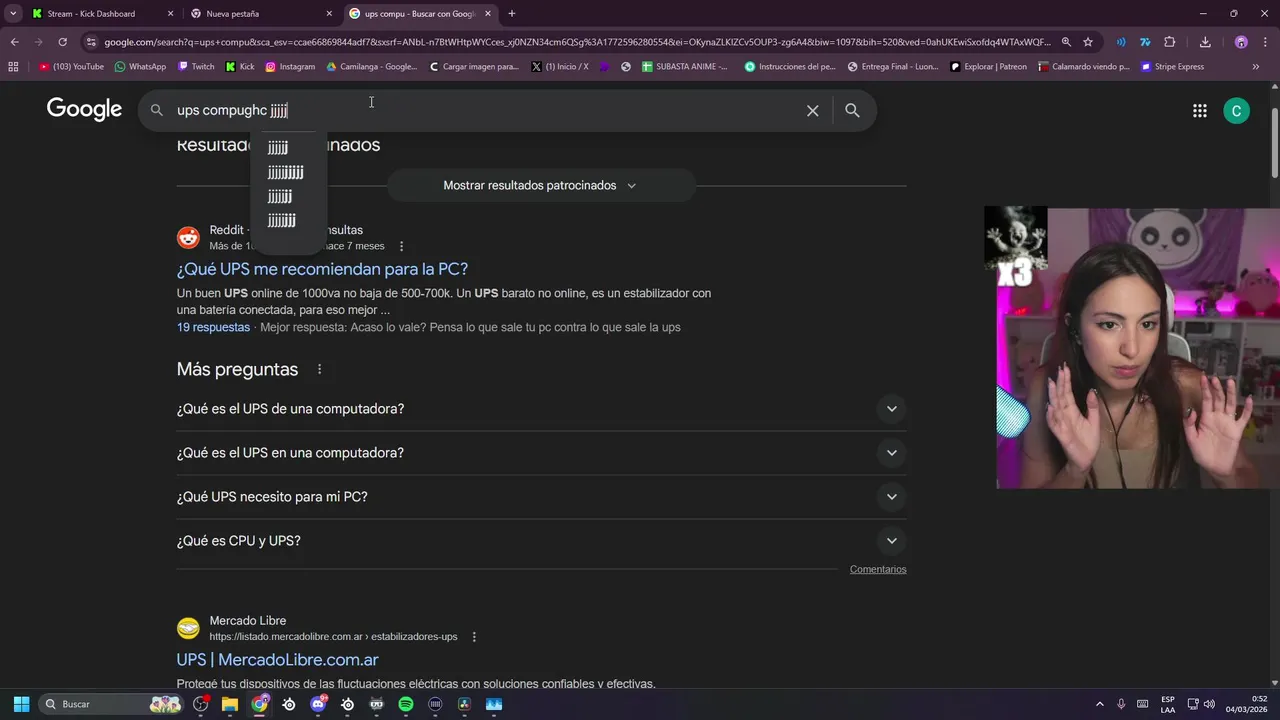Show more bookmarks with the chevron
The width and height of the screenshot is (1280, 720).
coord(1256,67)
